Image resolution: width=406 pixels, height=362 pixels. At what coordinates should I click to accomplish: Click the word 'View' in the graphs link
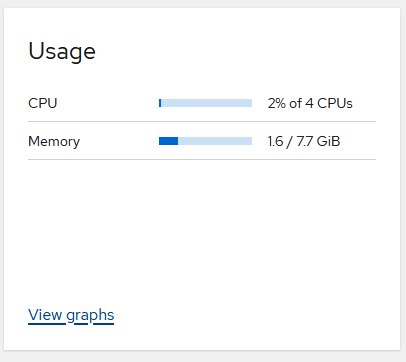(45, 315)
